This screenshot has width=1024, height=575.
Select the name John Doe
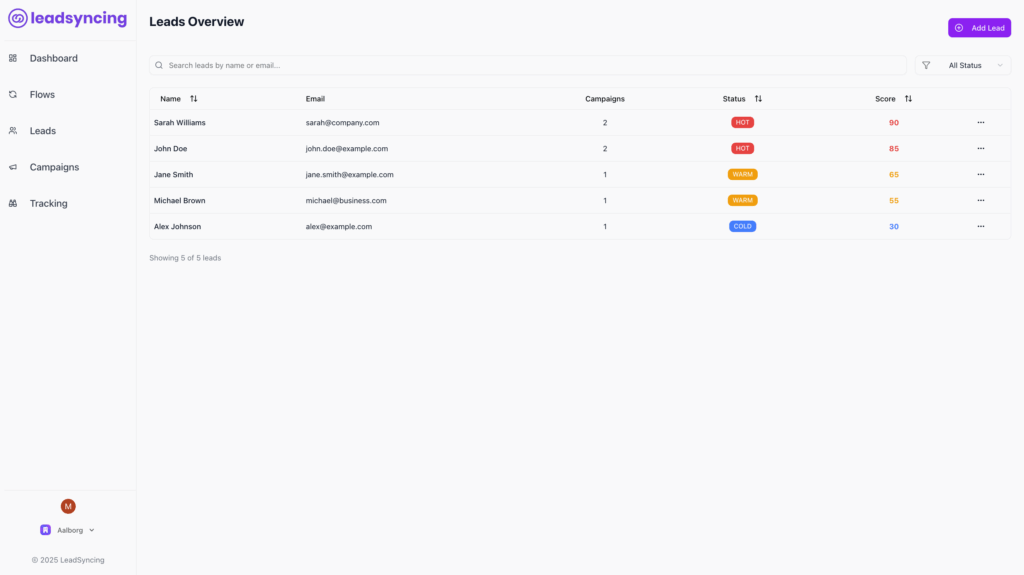[x=170, y=148]
